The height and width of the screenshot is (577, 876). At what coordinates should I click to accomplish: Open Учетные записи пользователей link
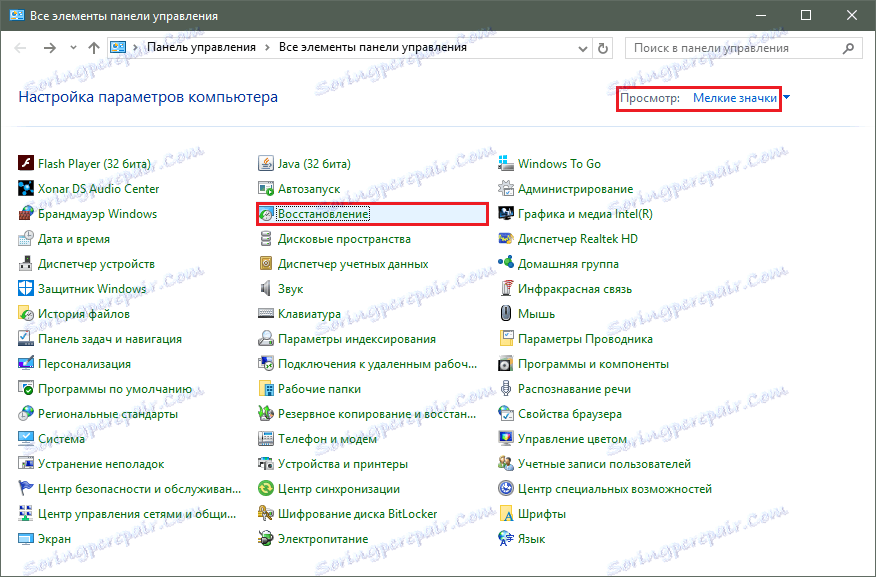[604, 464]
